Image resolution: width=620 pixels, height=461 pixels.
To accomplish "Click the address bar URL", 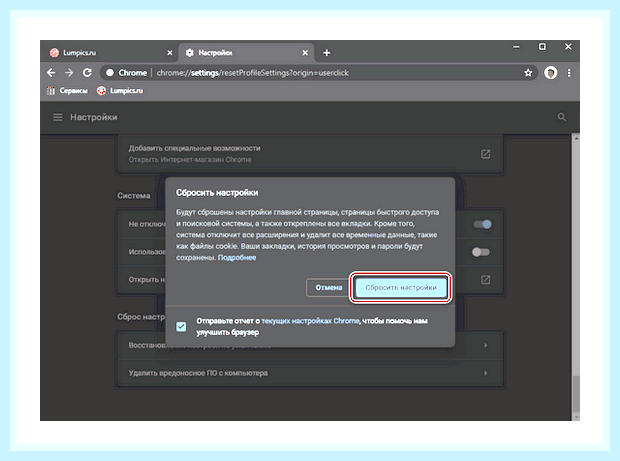I will tap(252, 73).
